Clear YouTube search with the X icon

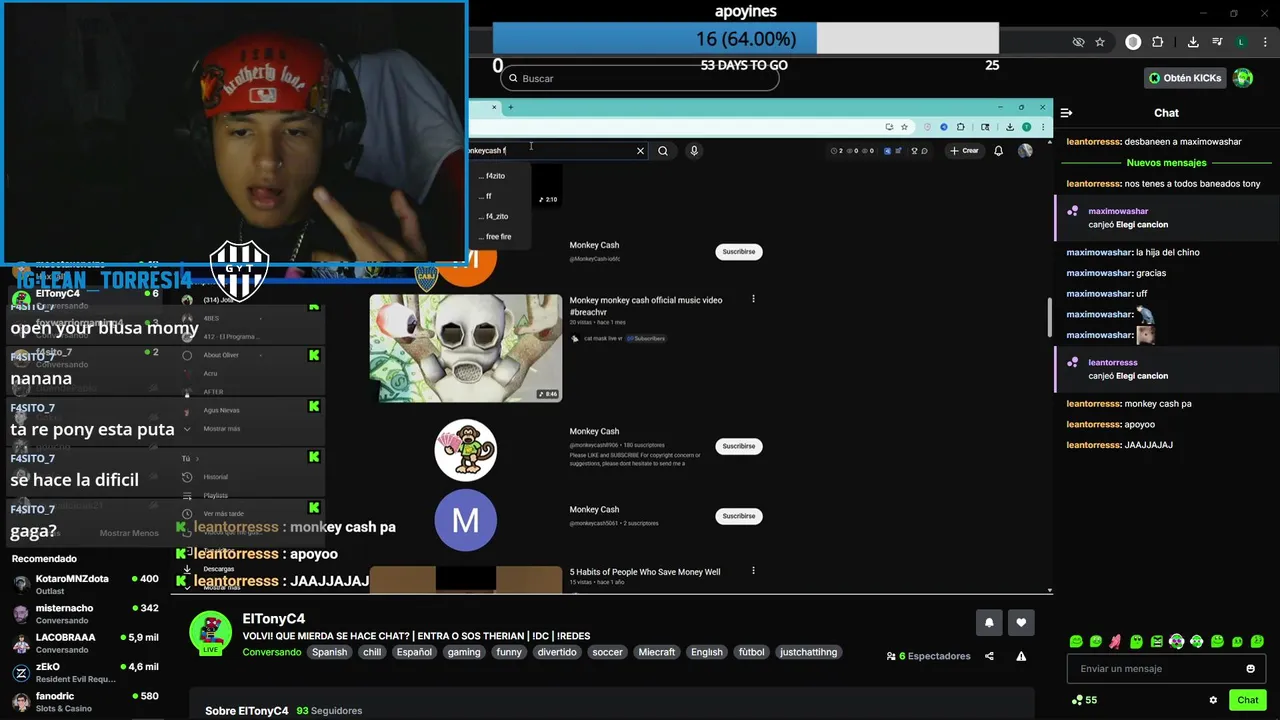click(640, 151)
